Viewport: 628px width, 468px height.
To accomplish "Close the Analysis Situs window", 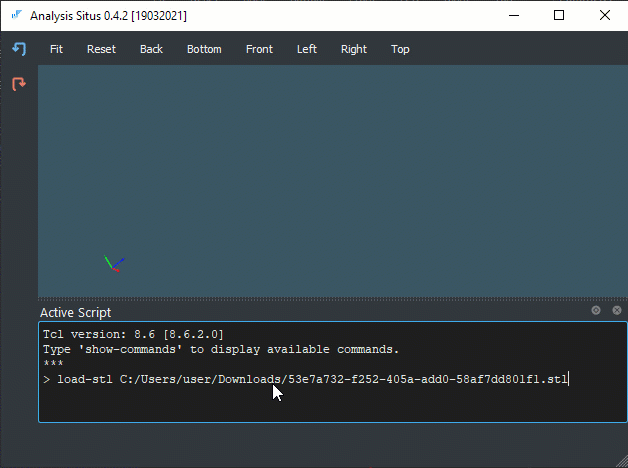I will pos(605,16).
